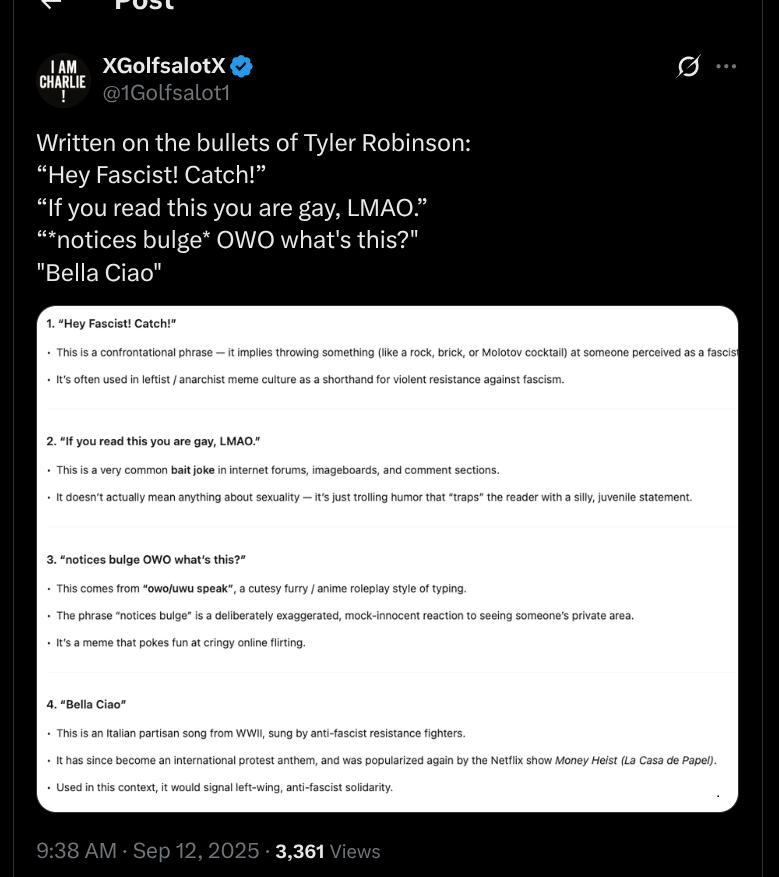Click the Sep 12, 2025 date

[196, 851]
